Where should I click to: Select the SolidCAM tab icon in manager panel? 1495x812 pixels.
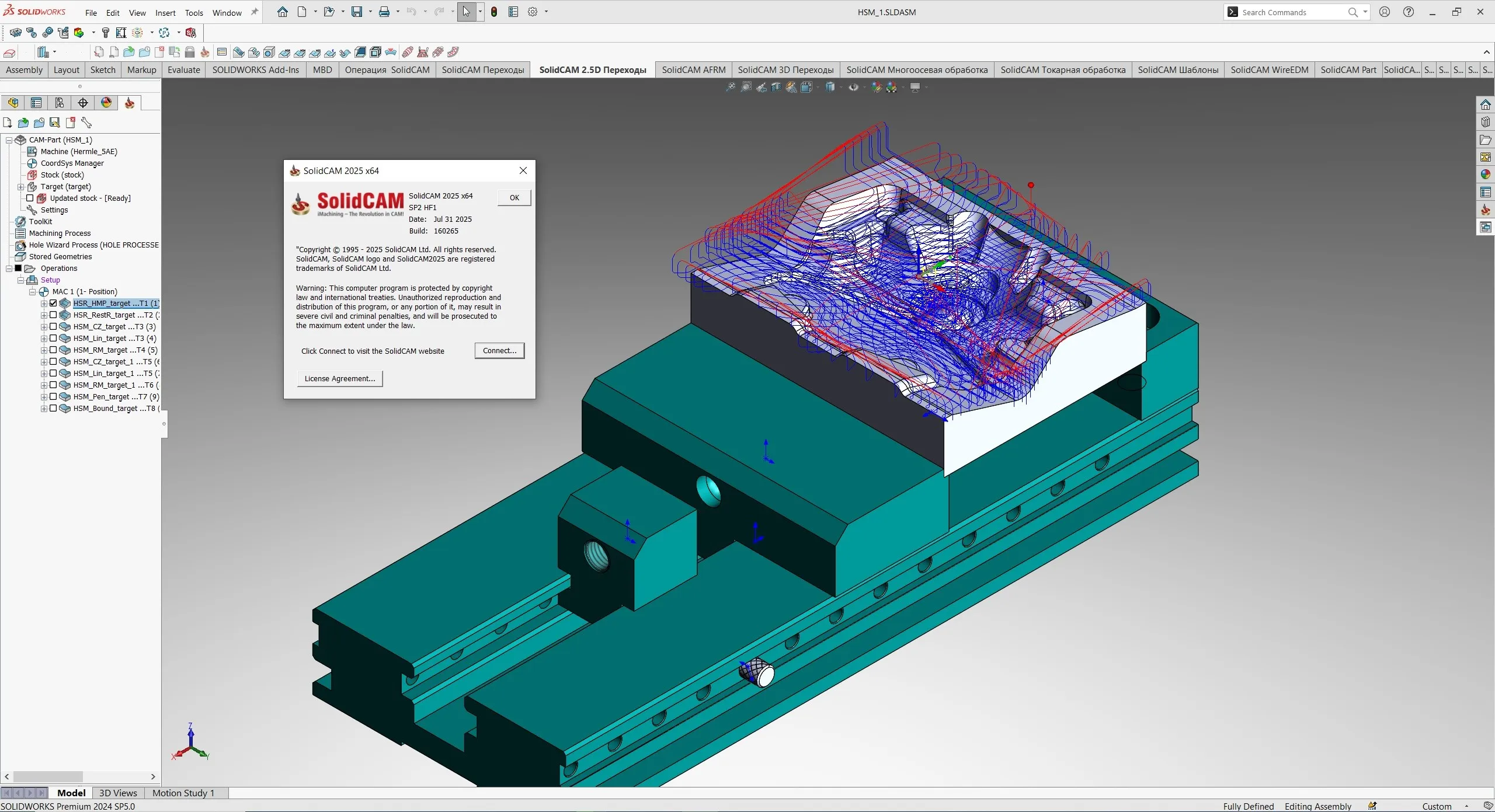(x=130, y=103)
